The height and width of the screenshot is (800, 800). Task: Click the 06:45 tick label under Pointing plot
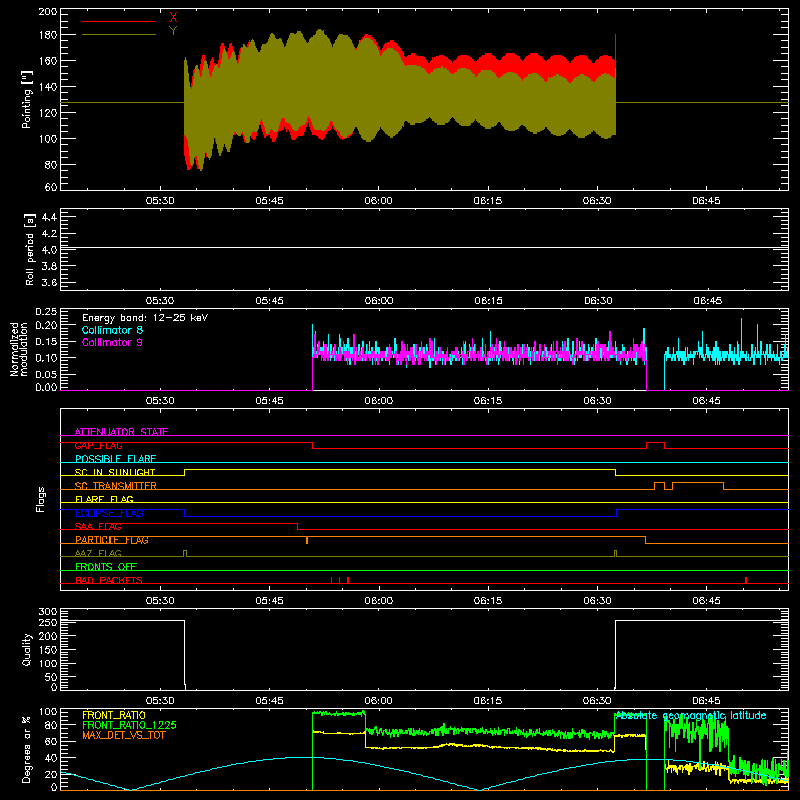pos(706,201)
